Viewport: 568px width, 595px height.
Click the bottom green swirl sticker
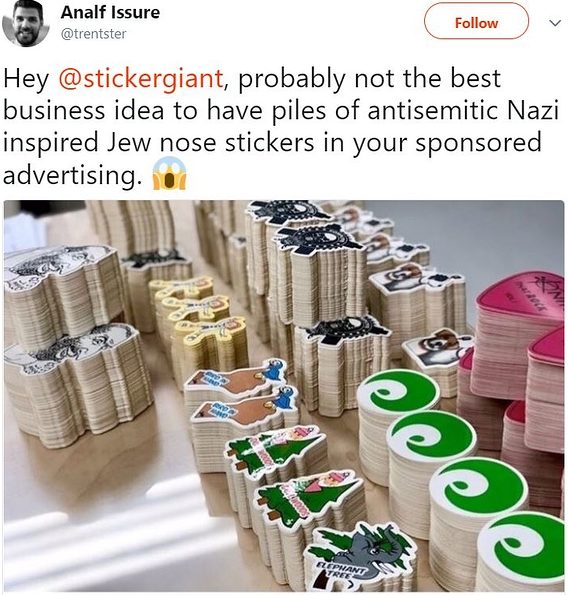click(522, 546)
